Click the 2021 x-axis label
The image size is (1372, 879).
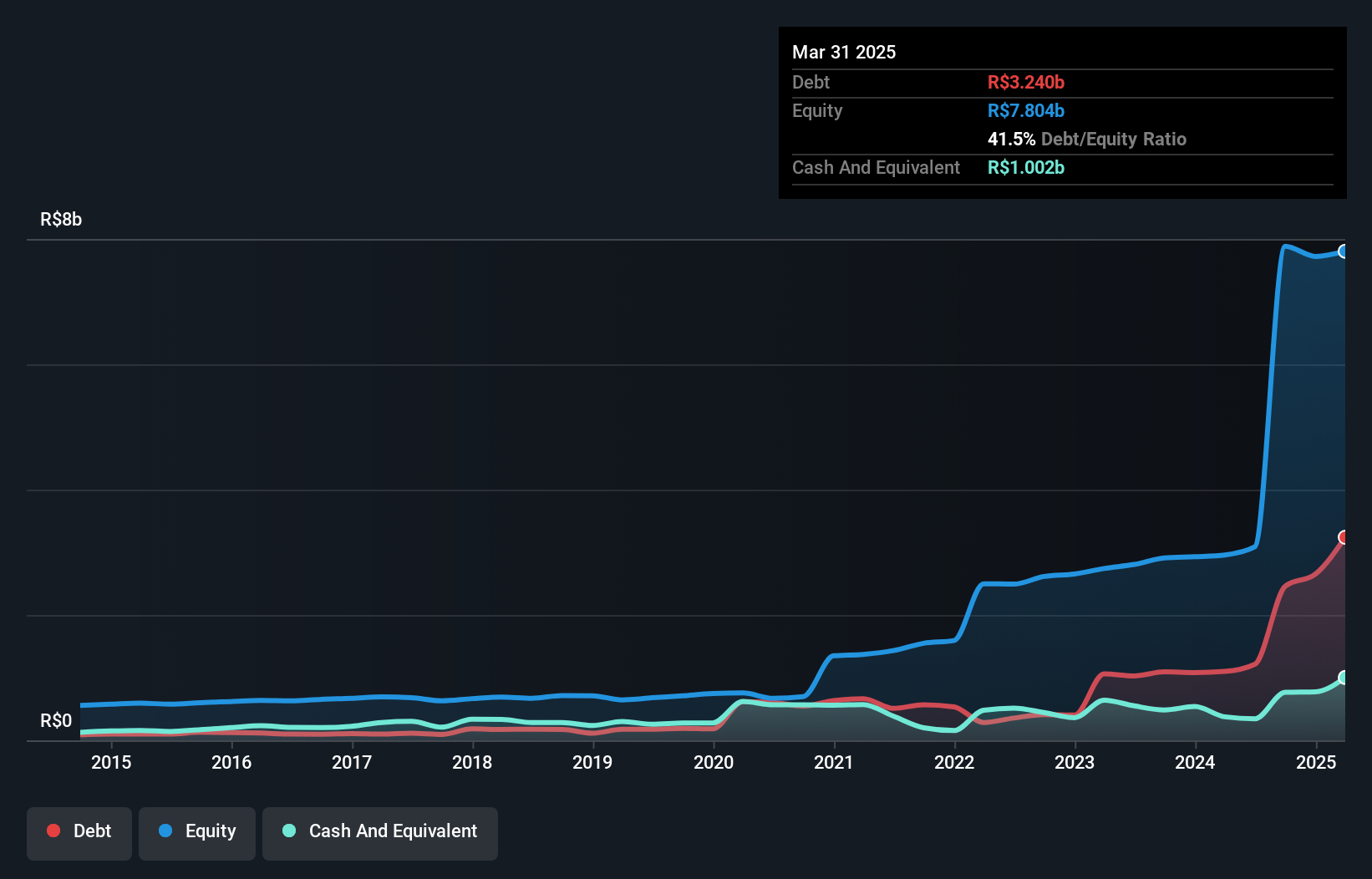(834, 762)
